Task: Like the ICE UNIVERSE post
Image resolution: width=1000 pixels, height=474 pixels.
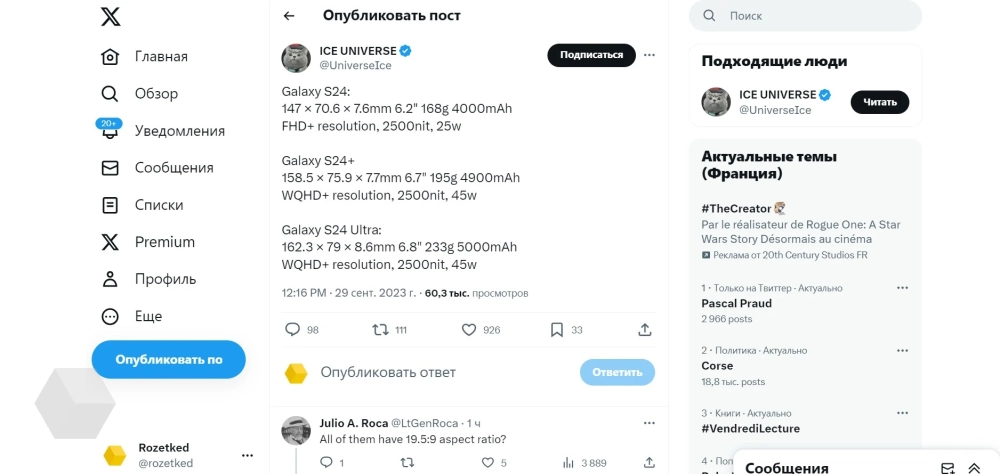Action: [x=468, y=329]
